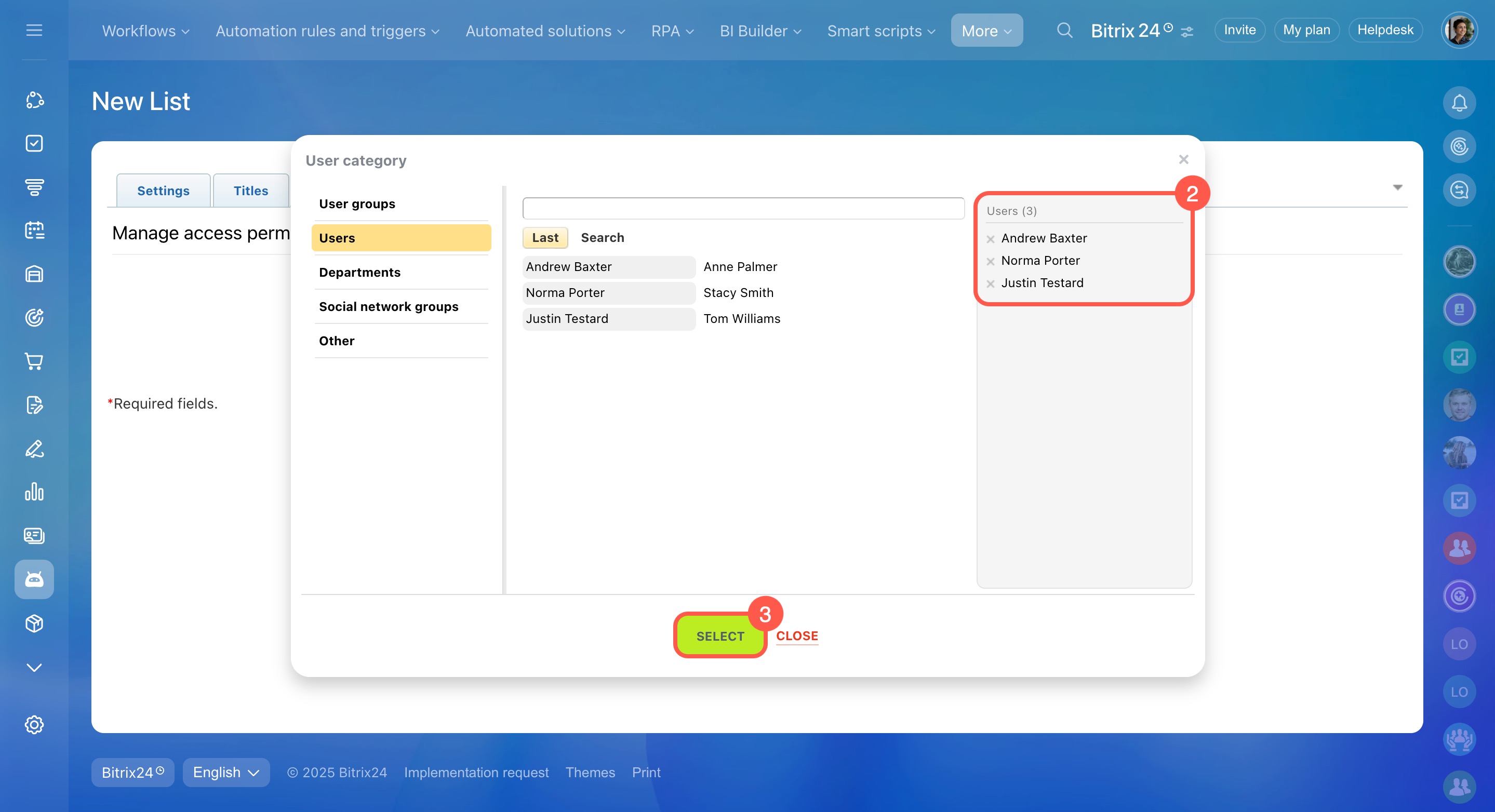Open the cube Market icon in sidebar

pyautogui.click(x=34, y=623)
